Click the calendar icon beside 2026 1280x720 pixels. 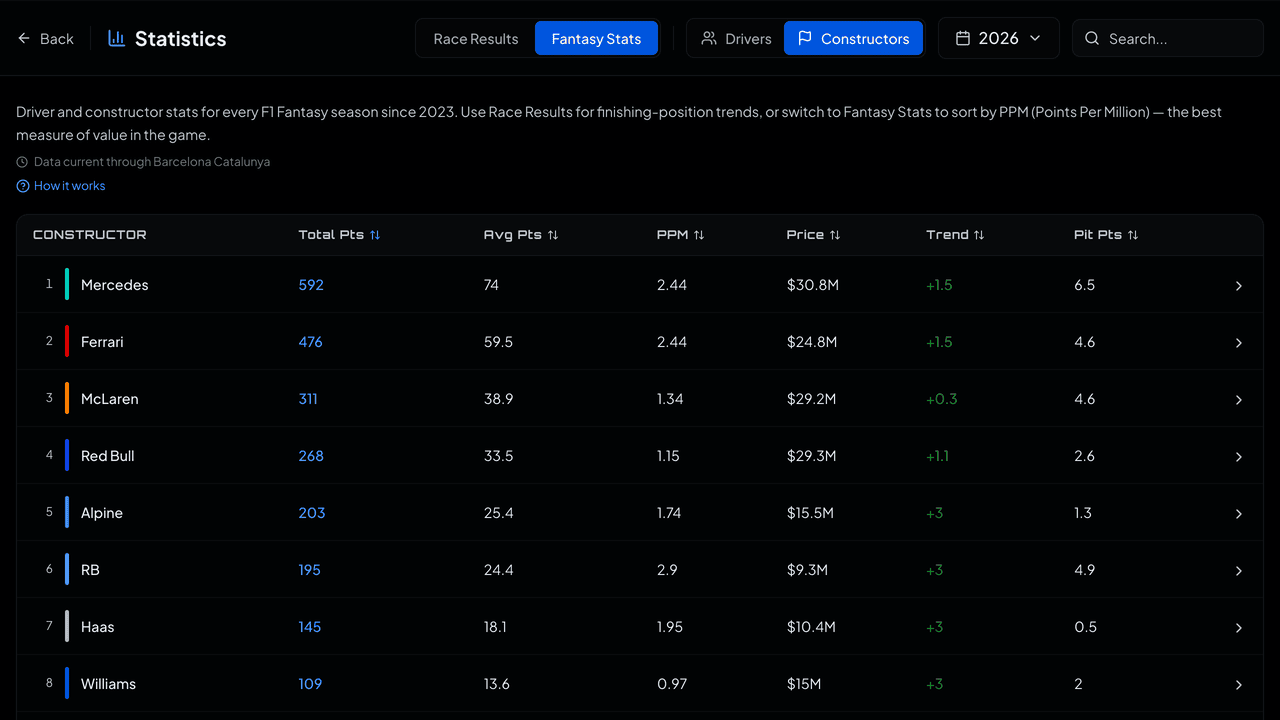[963, 38]
